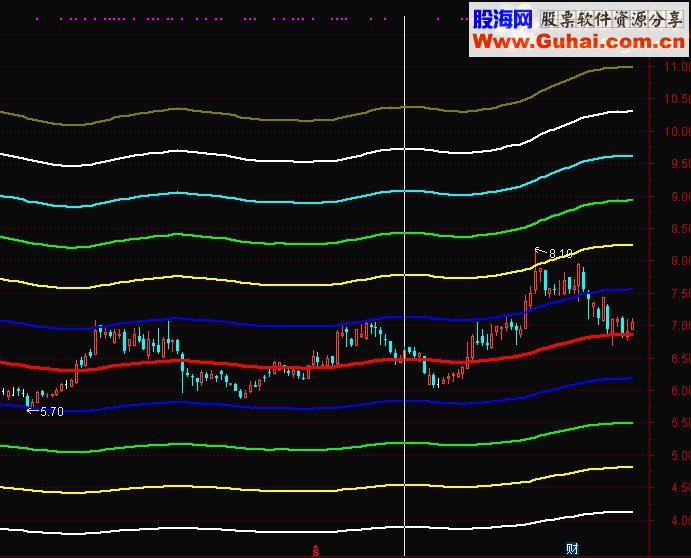This screenshot has width=691, height=558.
Task: Click the 9.50 price axis label
Action: [680, 164]
